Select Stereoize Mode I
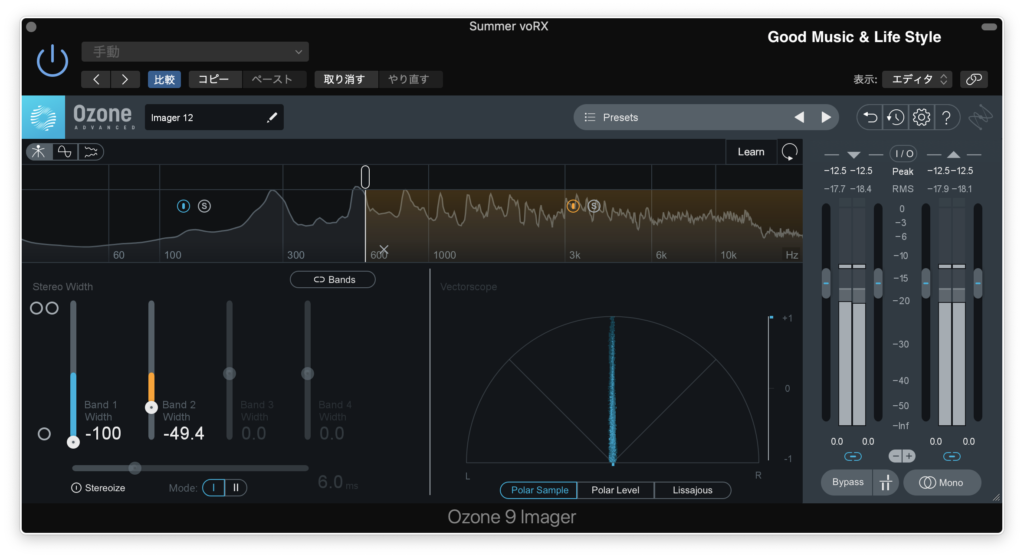1024x558 pixels. tap(214, 487)
